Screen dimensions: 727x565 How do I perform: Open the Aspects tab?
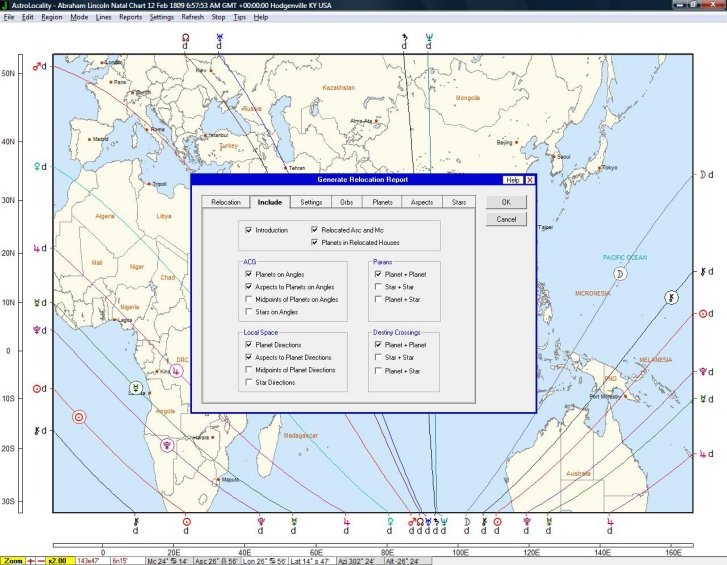pos(421,202)
